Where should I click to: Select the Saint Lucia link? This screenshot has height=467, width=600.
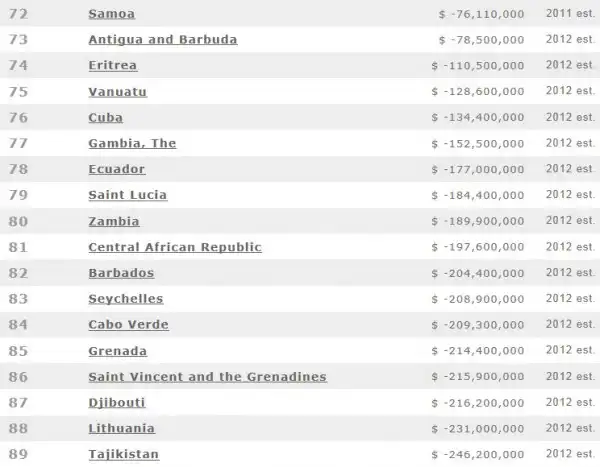click(127, 195)
